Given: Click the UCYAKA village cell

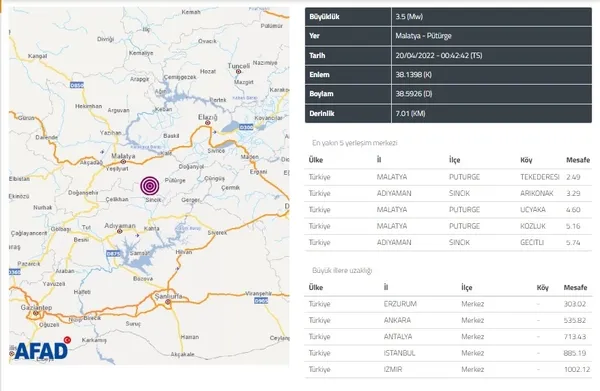Looking at the screenshot, I should tap(533, 210).
